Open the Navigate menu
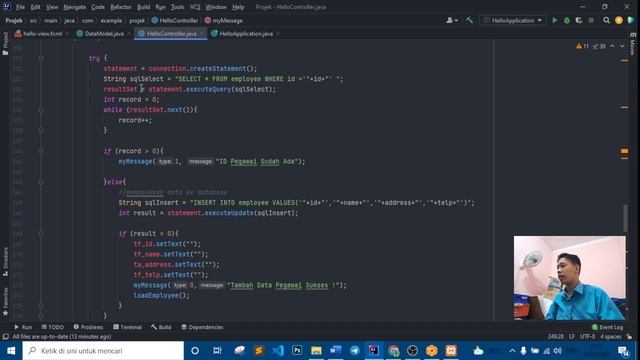This screenshot has width=640, height=360. pos(75,7)
